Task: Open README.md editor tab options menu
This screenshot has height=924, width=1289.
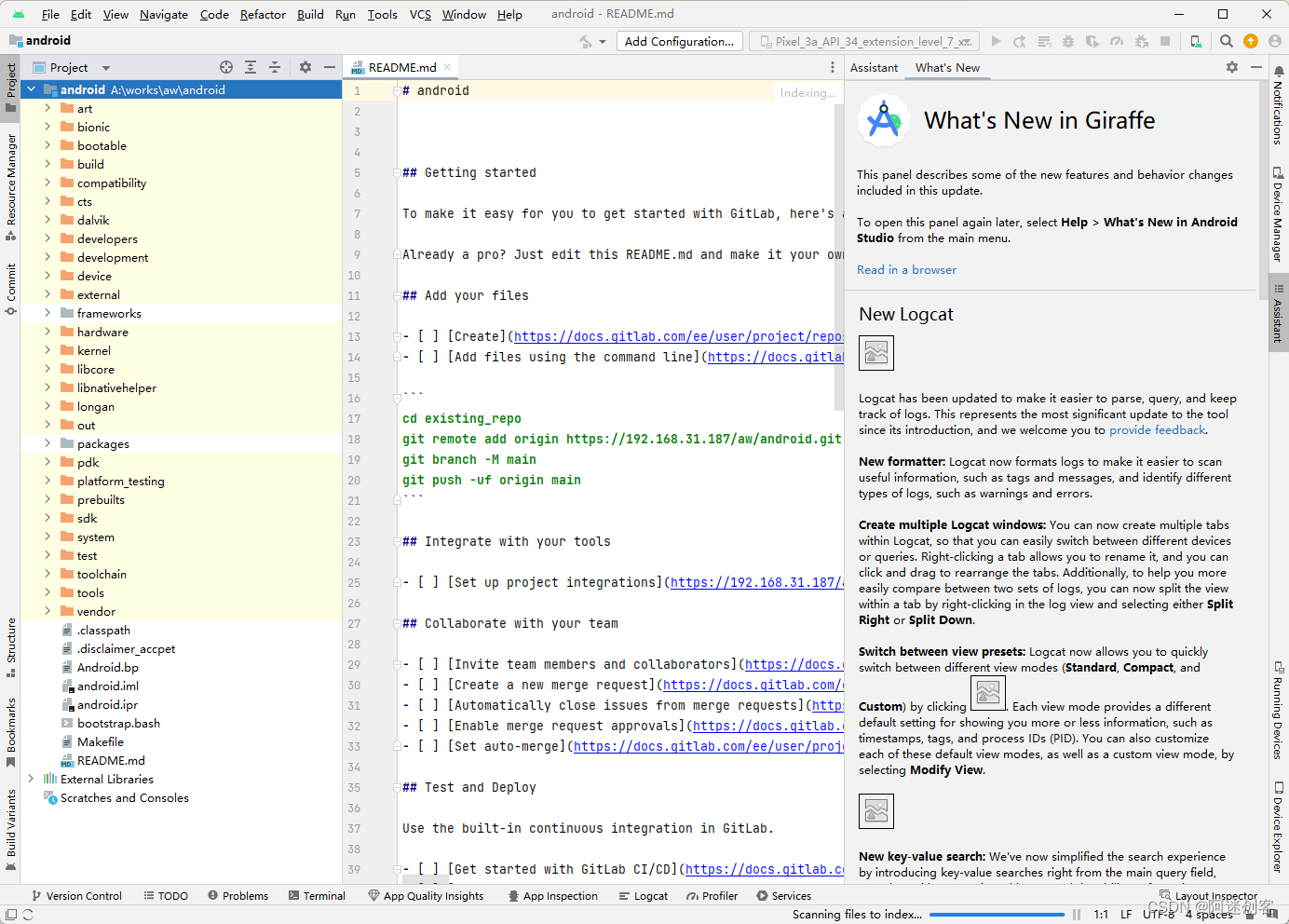Action: 833,67
